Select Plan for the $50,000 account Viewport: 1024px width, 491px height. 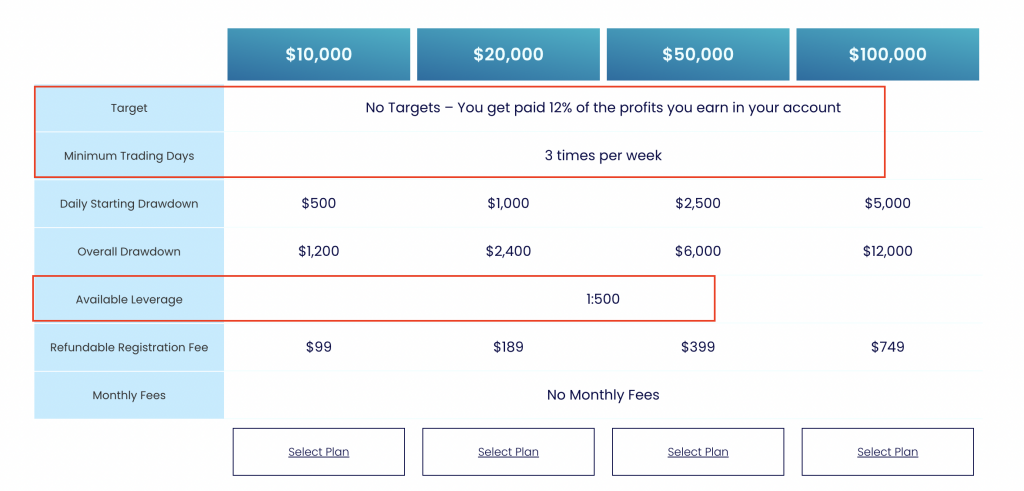point(697,452)
